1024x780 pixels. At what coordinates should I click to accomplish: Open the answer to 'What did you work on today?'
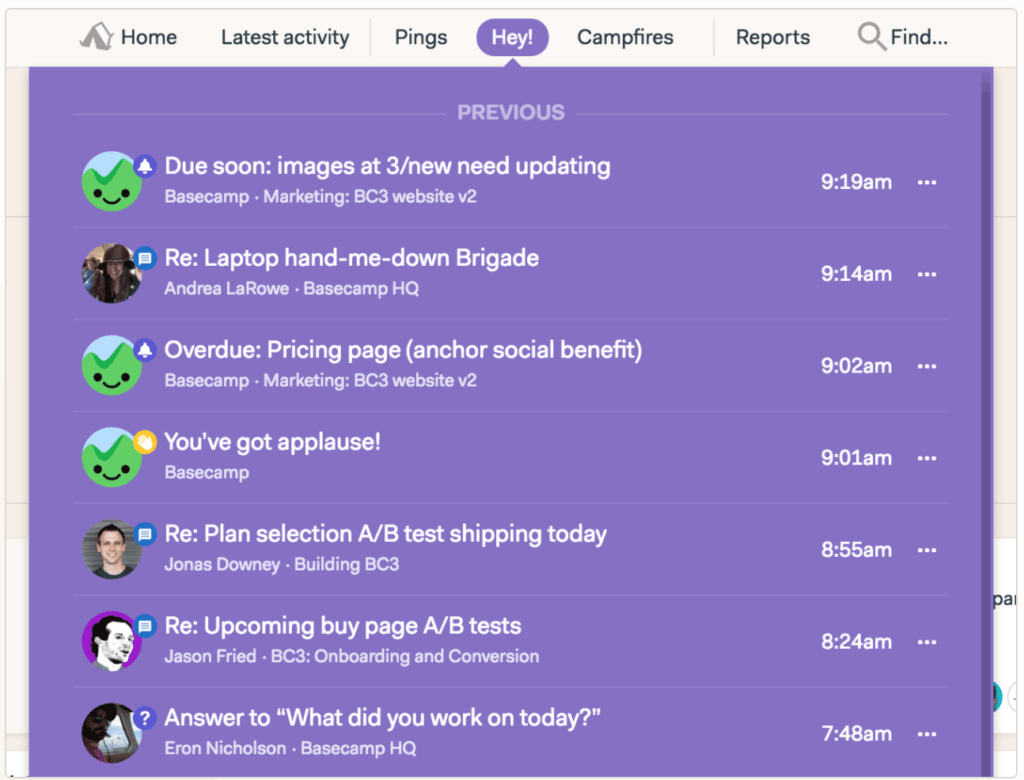pos(382,719)
